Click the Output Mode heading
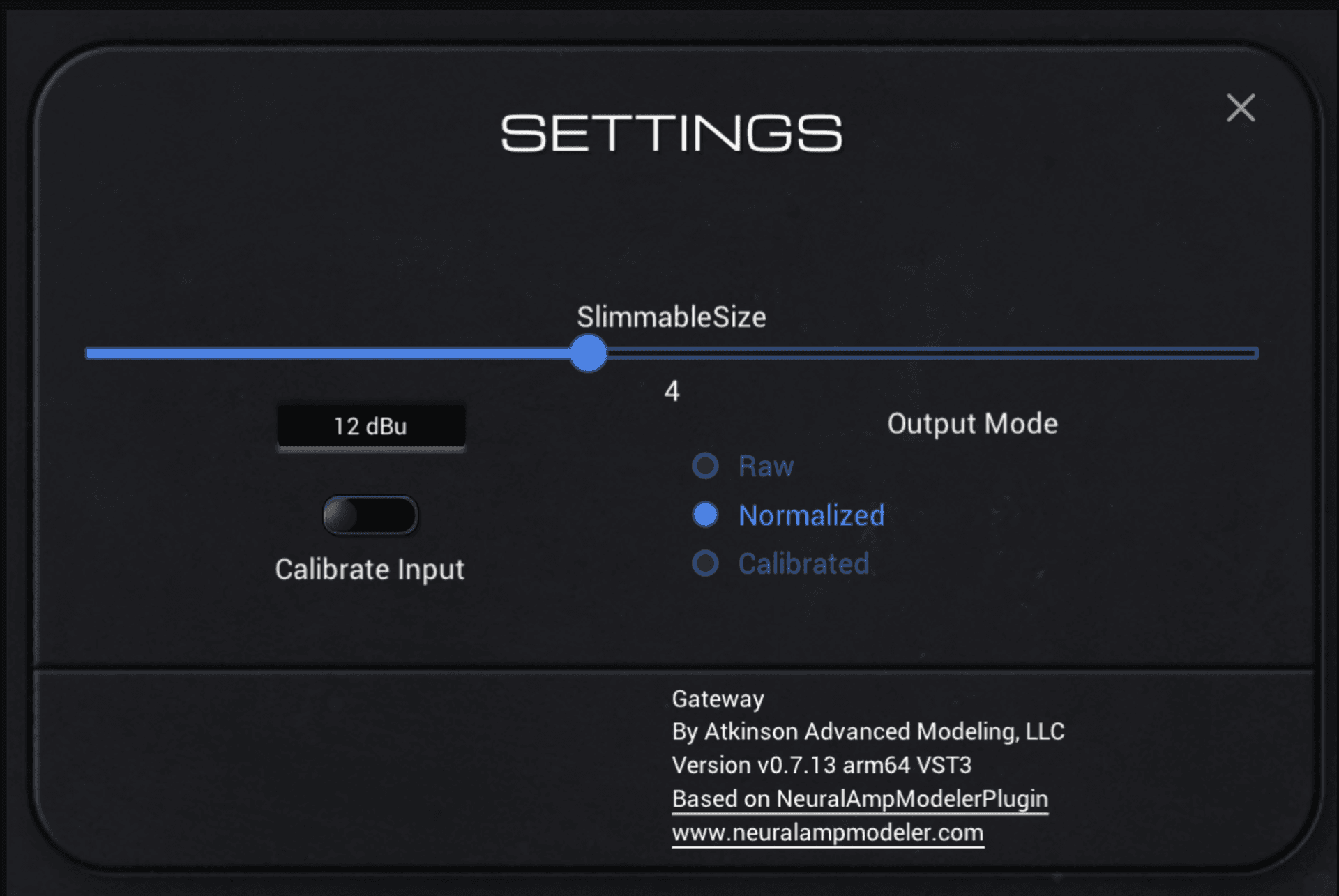Viewport: 1339px width, 896px height. coord(971,423)
